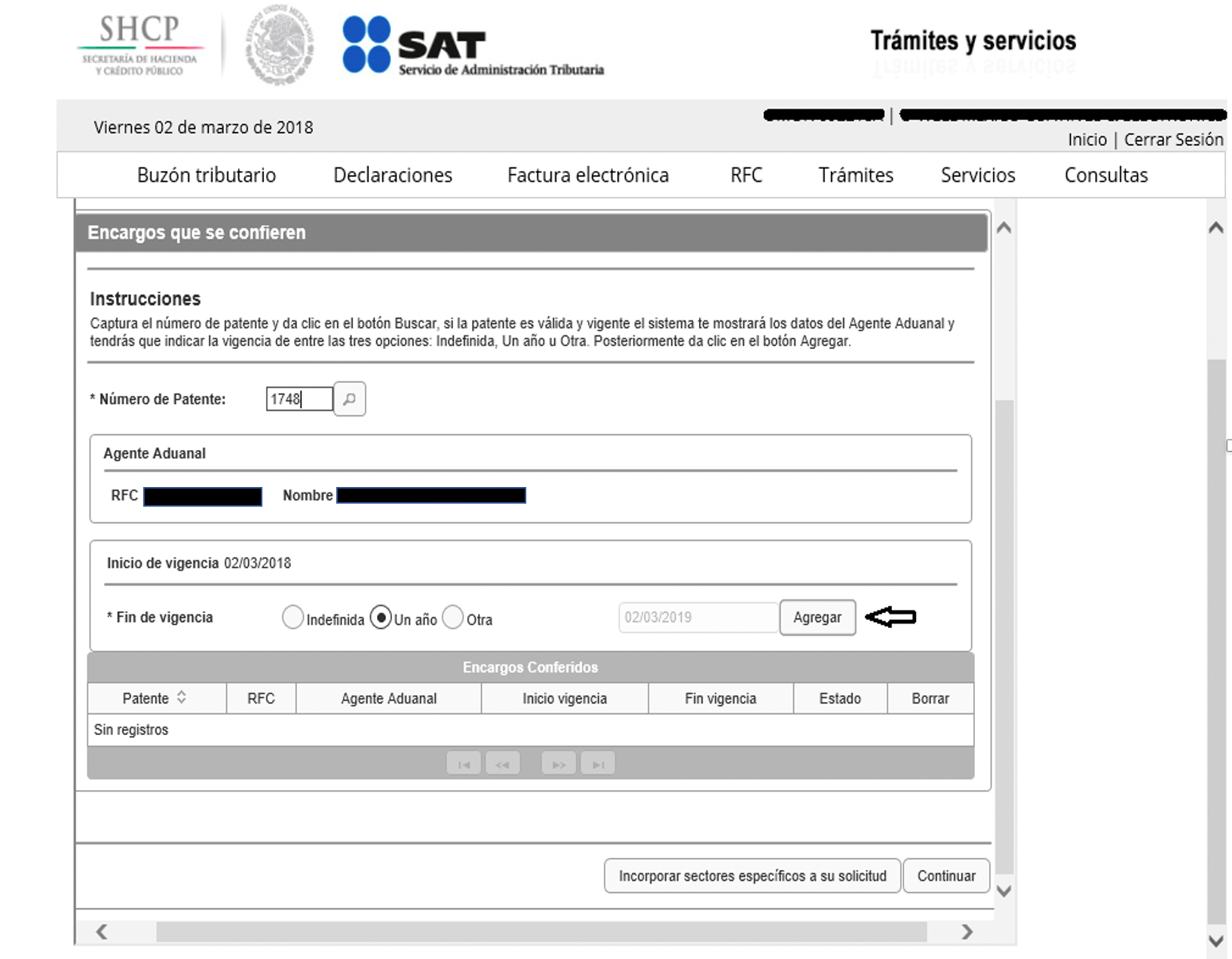The image size is (1232, 959).
Task: Go to last page of Encargos table
Action: pyautogui.click(x=598, y=764)
